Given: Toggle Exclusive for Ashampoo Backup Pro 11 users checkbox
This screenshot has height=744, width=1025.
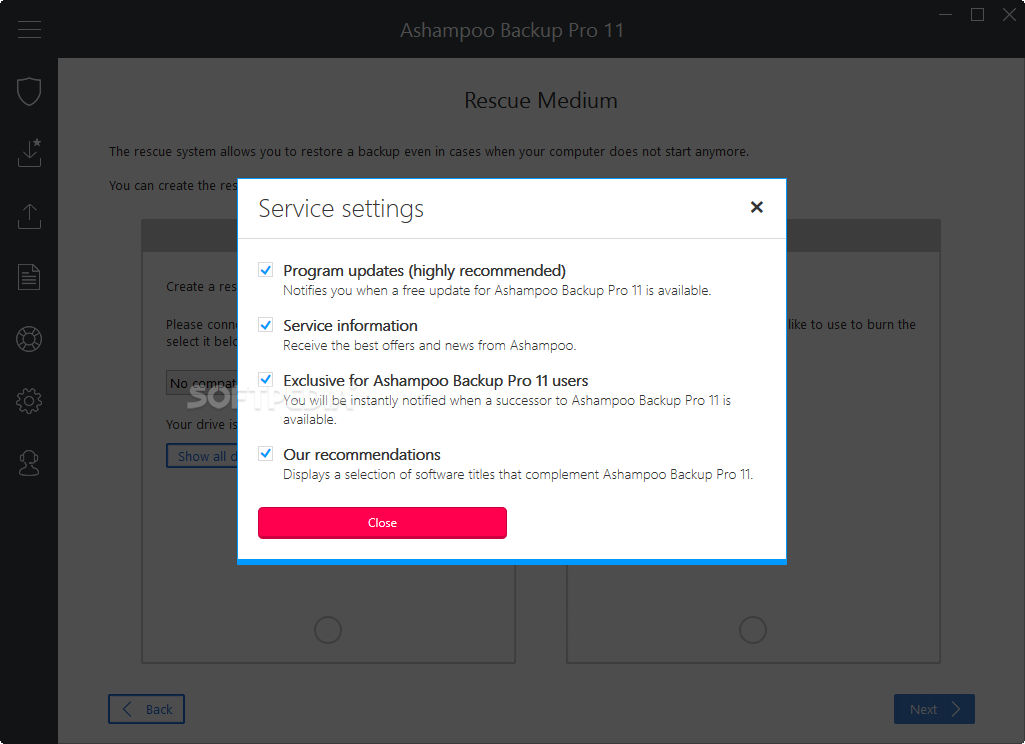Looking at the screenshot, I should point(265,379).
